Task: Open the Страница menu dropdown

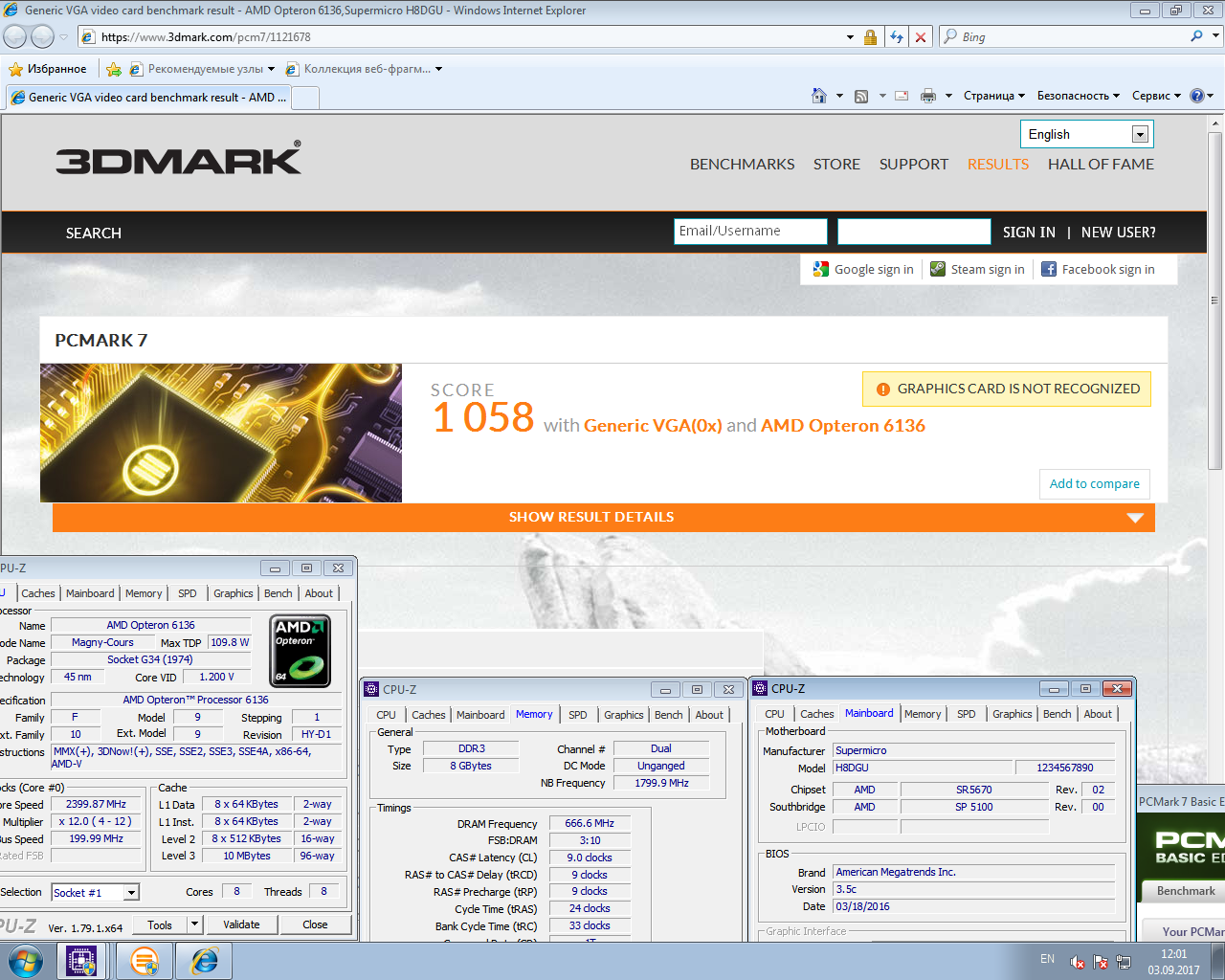Action: pyautogui.click(x=994, y=96)
